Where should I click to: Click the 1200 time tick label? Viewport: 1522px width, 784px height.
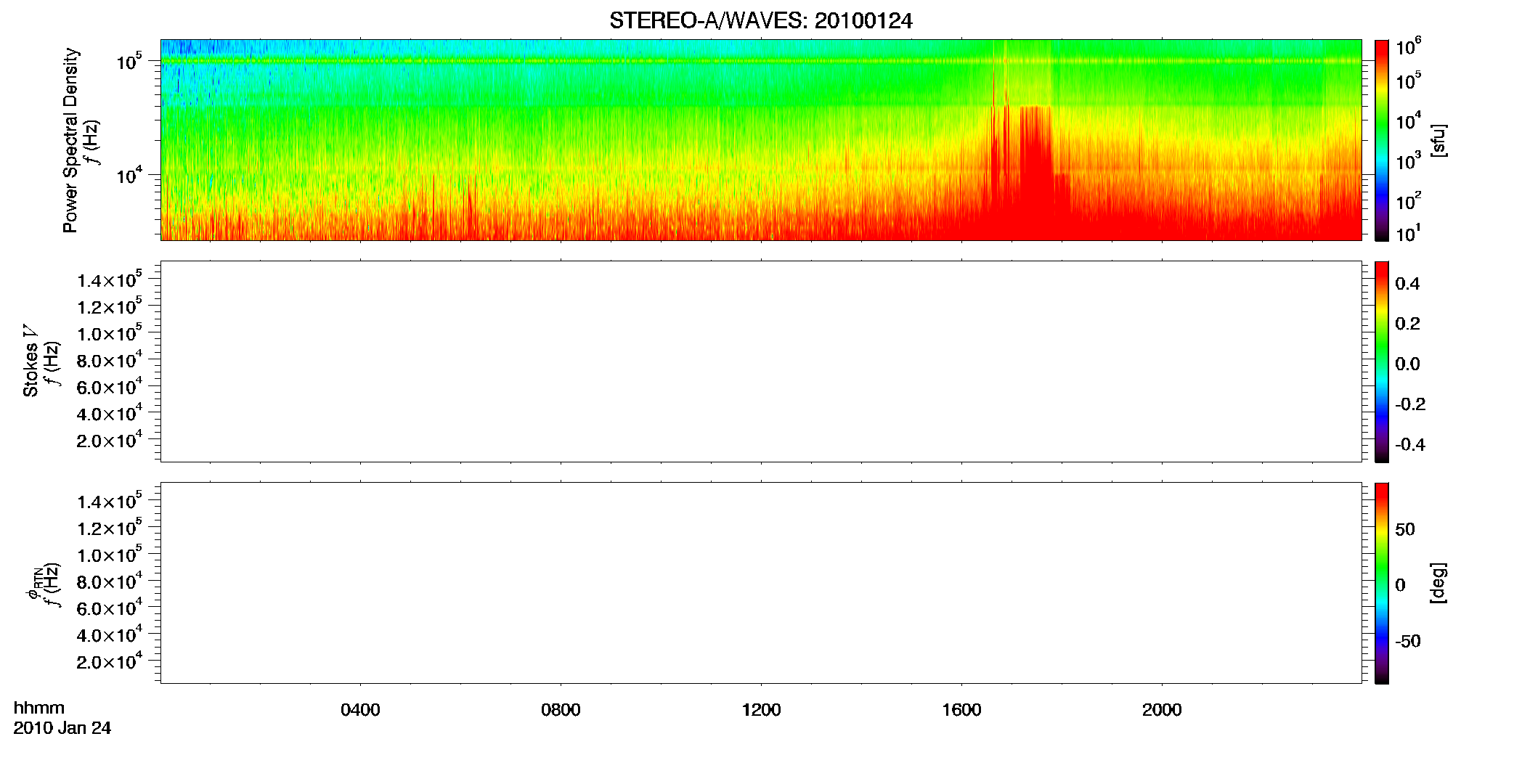click(x=761, y=710)
